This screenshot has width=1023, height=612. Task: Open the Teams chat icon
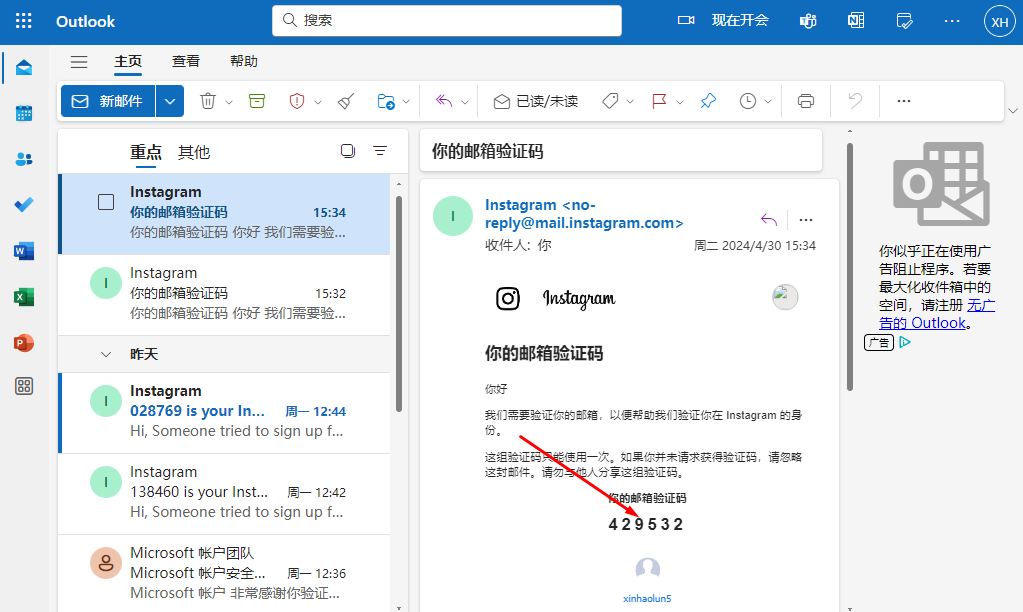point(808,21)
